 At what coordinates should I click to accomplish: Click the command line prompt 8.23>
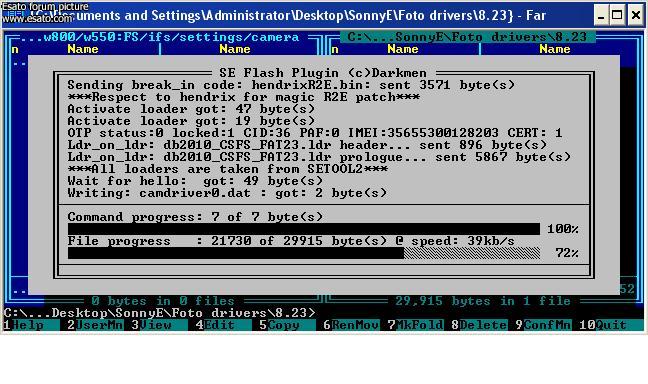pyautogui.click(x=160, y=313)
